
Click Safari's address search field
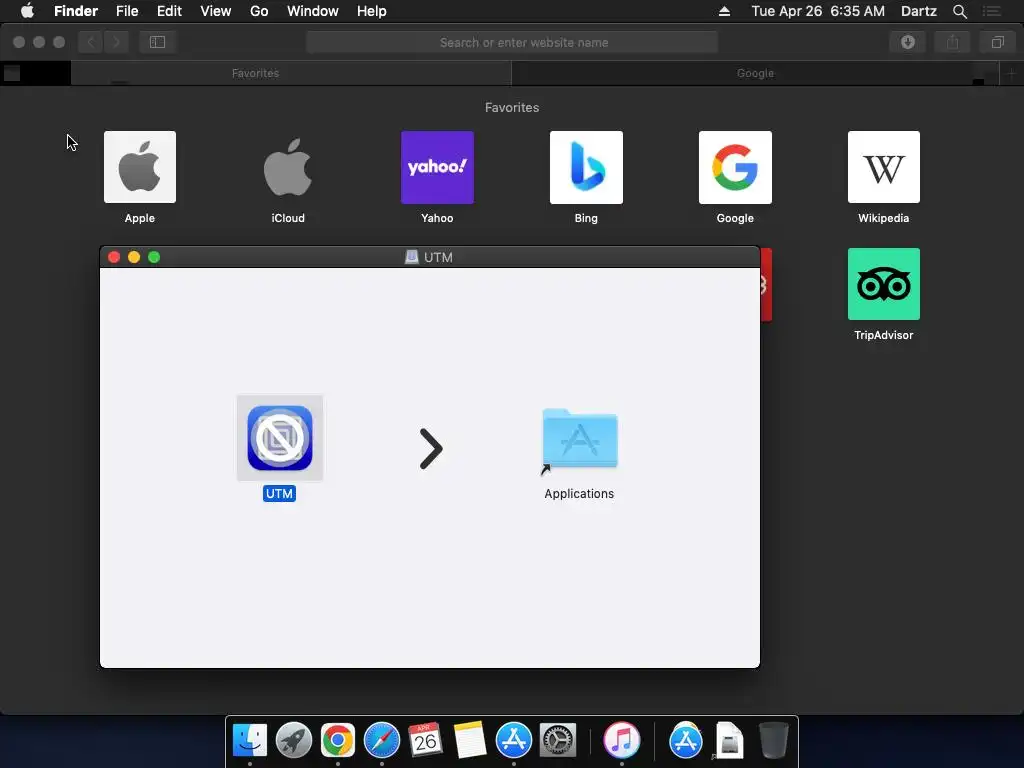click(x=512, y=42)
